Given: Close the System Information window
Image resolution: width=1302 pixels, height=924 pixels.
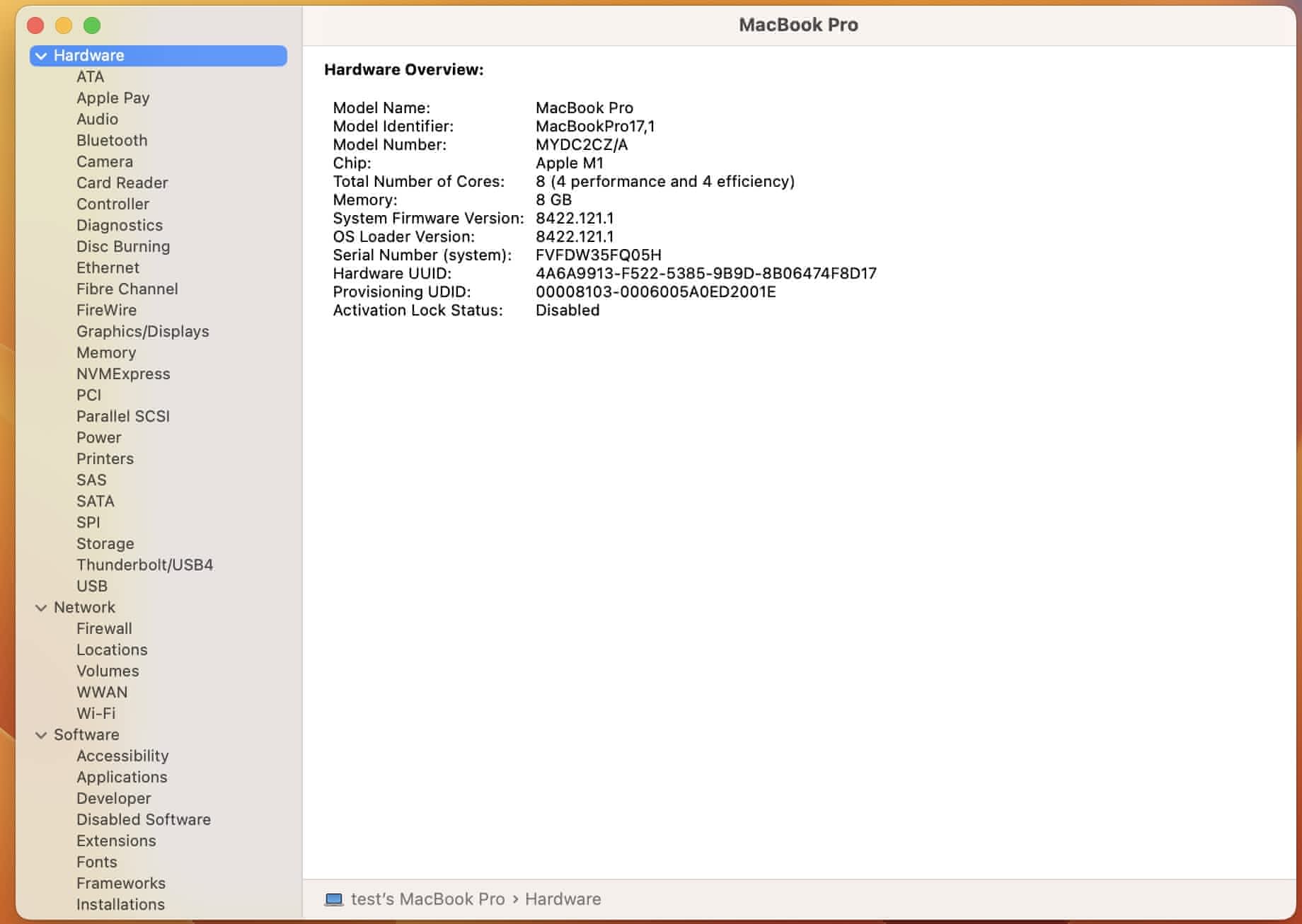Looking at the screenshot, I should [35, 25].
